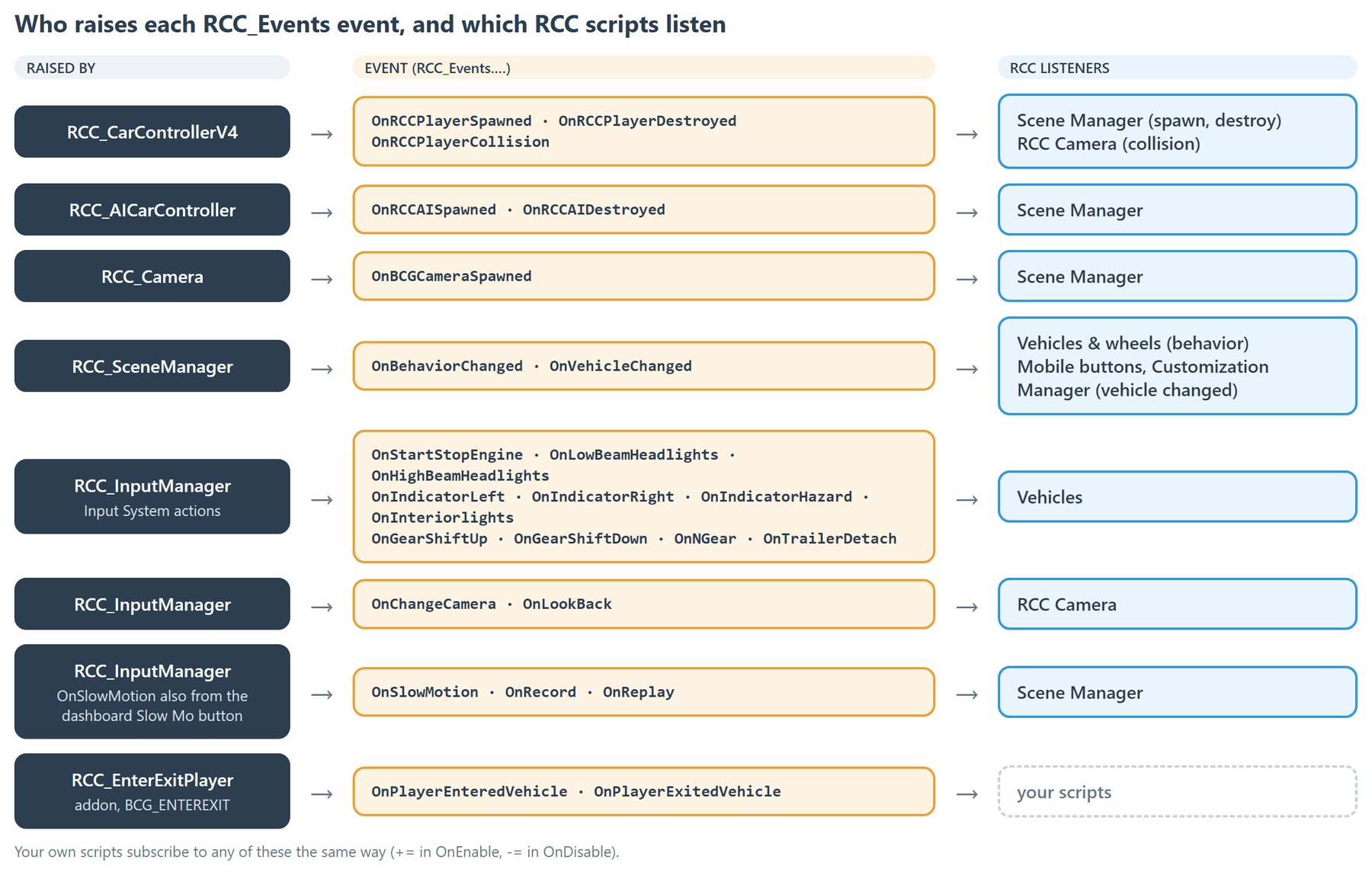Click the RCC_CarControllerV4 source box
This screenshot has height=875, width=1372.
point(152,132)
